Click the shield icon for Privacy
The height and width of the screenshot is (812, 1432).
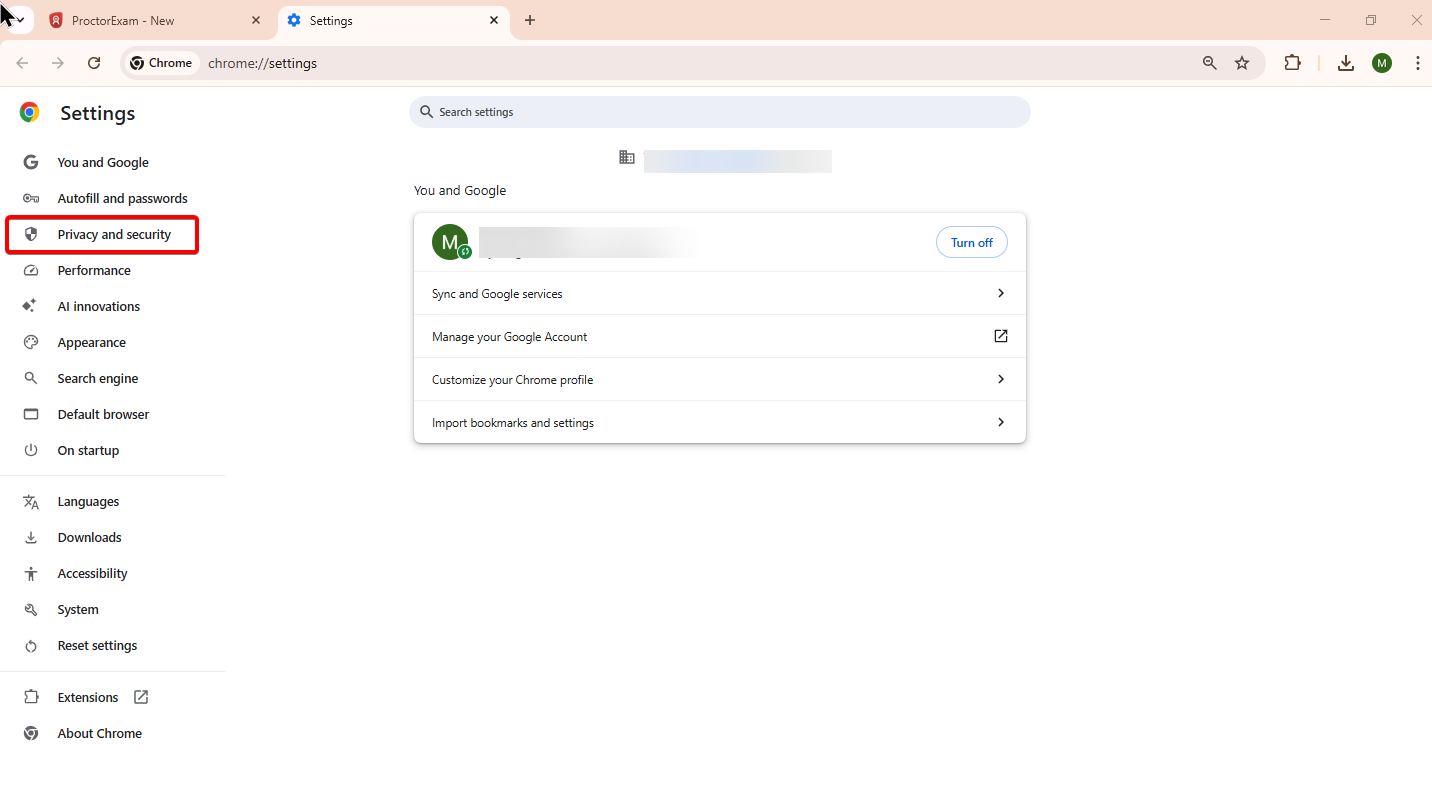click(x=31, y=234)
